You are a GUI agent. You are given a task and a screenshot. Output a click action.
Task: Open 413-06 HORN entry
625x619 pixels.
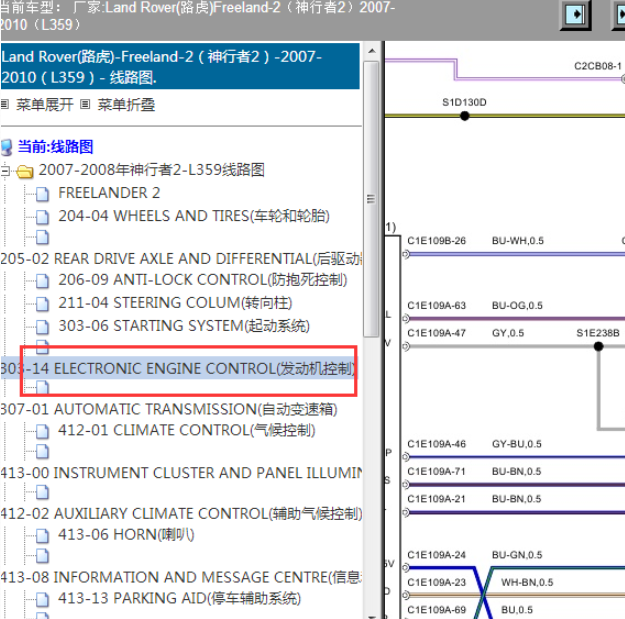click(x=126, y=535)
